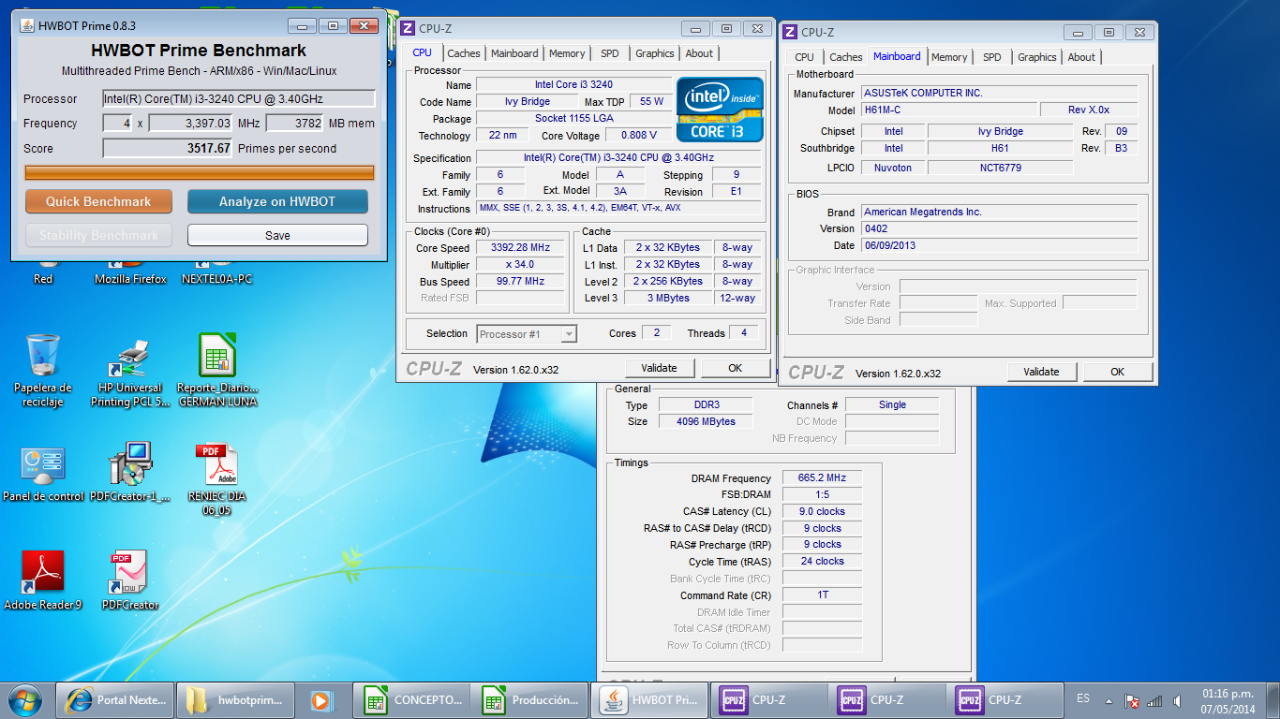The image size is (1280, 719).
Task: Click Validate in the Mainboard CPU-Z window
Action: [x=1041, y=371]
